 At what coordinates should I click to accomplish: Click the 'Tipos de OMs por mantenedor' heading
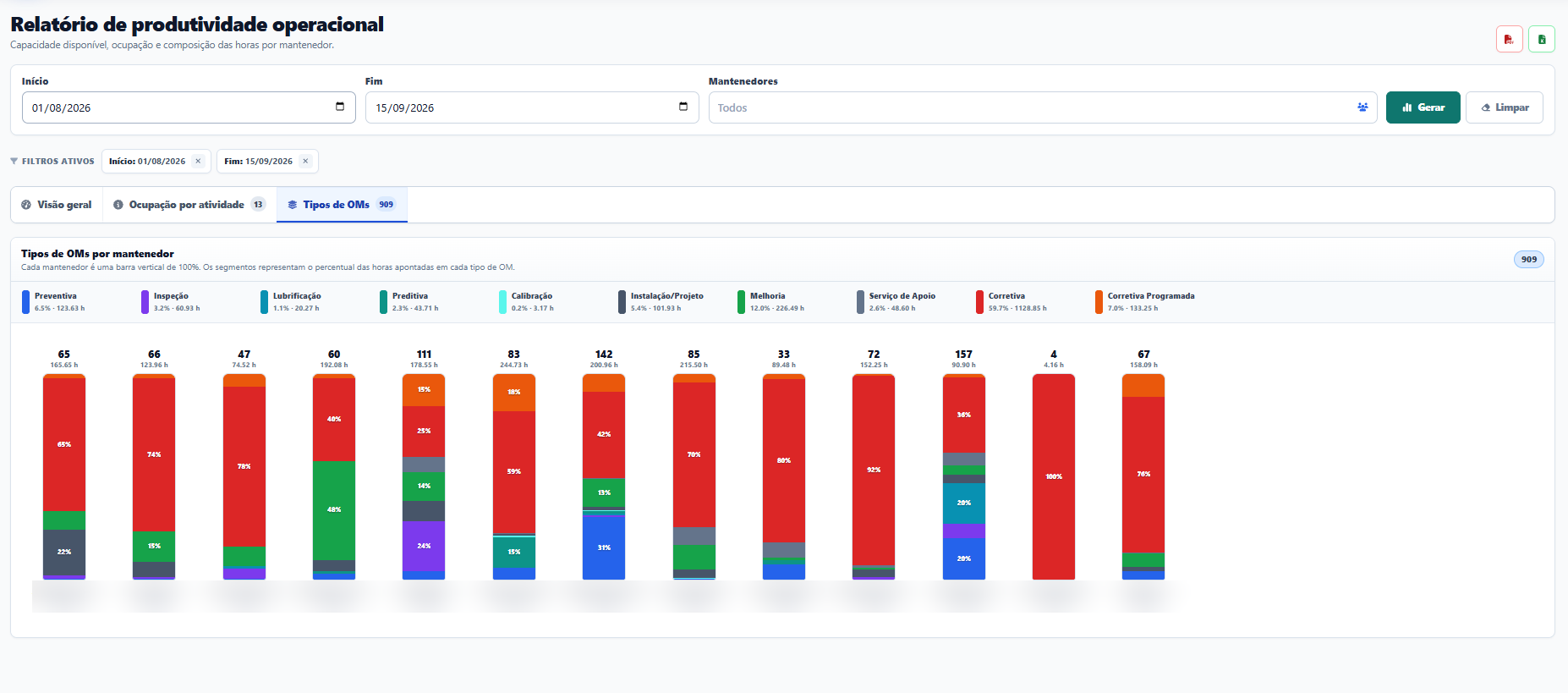coord(97,254)
